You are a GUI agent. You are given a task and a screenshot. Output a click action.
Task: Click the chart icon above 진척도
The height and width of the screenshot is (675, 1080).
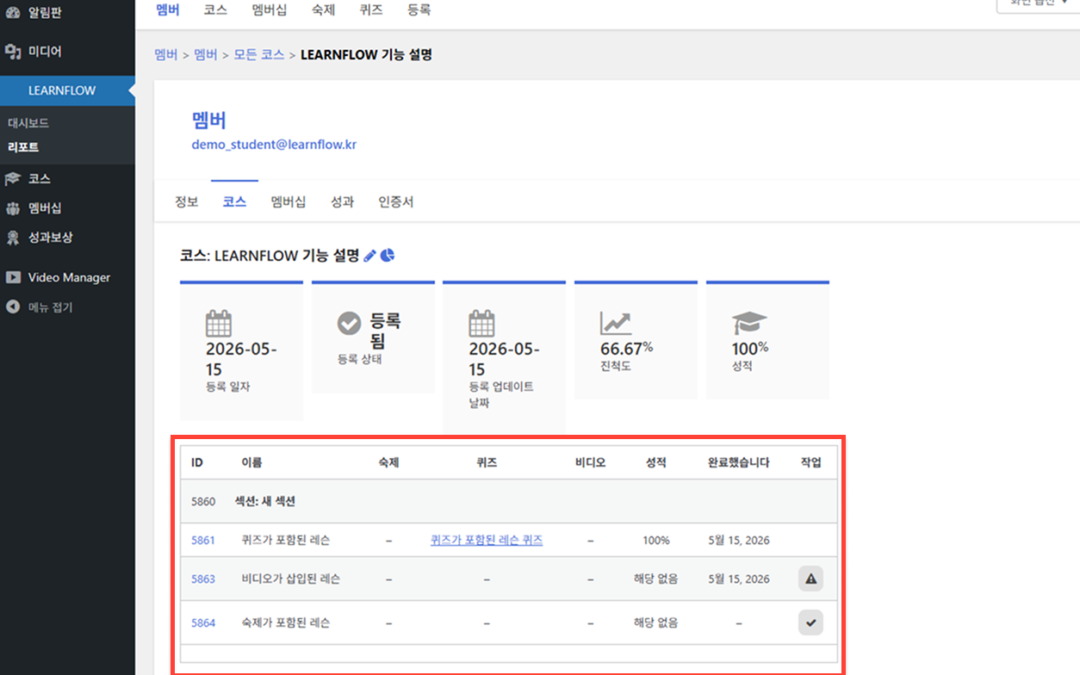[x=615, y=323]
